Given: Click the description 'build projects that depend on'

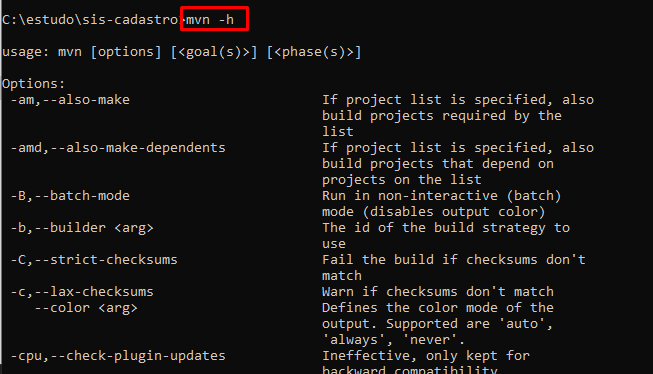Looking at the screenshot, I should point(438,164).
